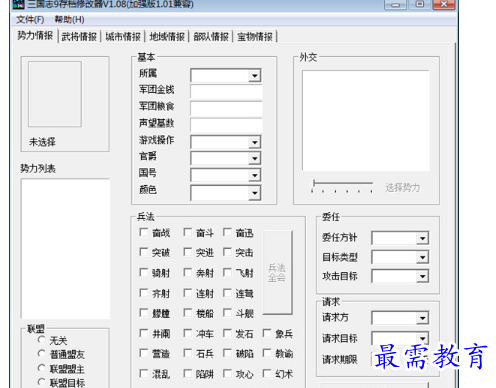This screenshot has width=496, height=388.
Task: Toggle the 发石 checkbox
Action: point(227,333)
